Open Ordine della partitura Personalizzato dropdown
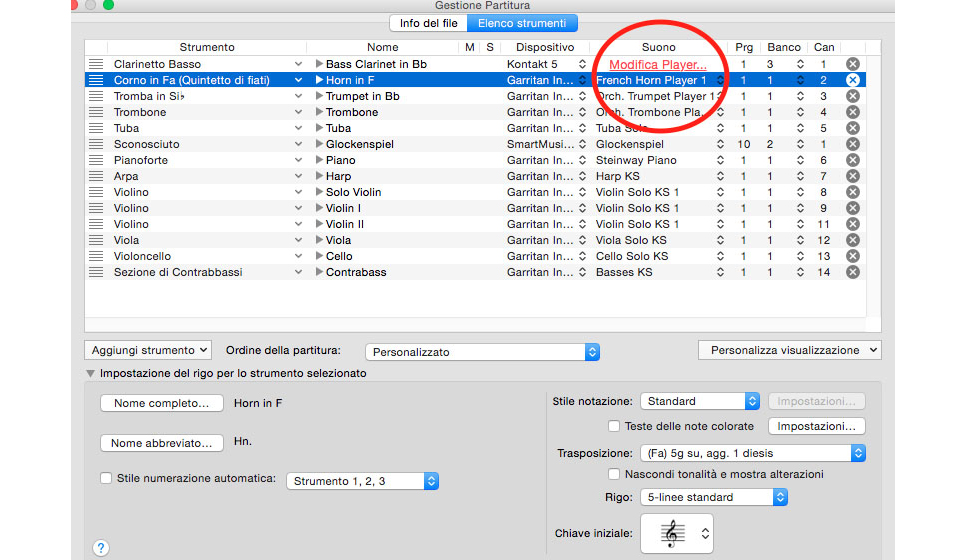 (x=482, y=352)
